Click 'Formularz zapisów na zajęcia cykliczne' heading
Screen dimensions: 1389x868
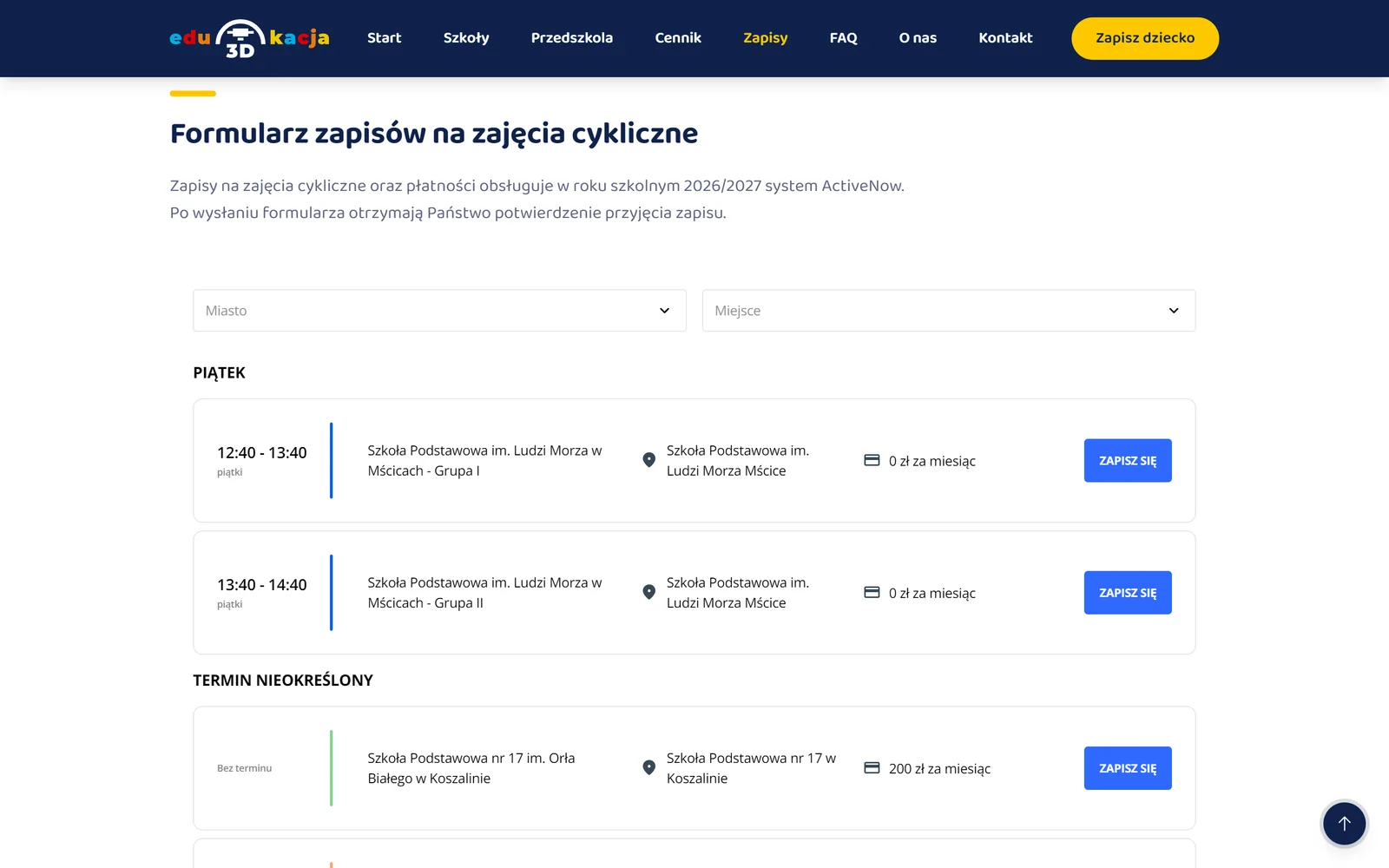(x=434, y=134)
